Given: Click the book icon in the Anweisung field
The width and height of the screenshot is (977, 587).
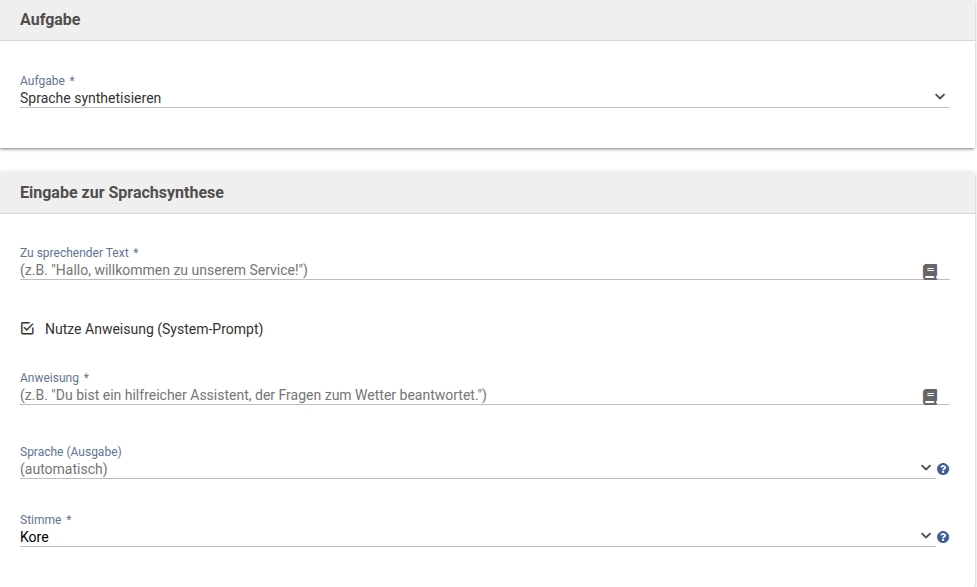Looking at the screenshot, I should coord(930,397).
